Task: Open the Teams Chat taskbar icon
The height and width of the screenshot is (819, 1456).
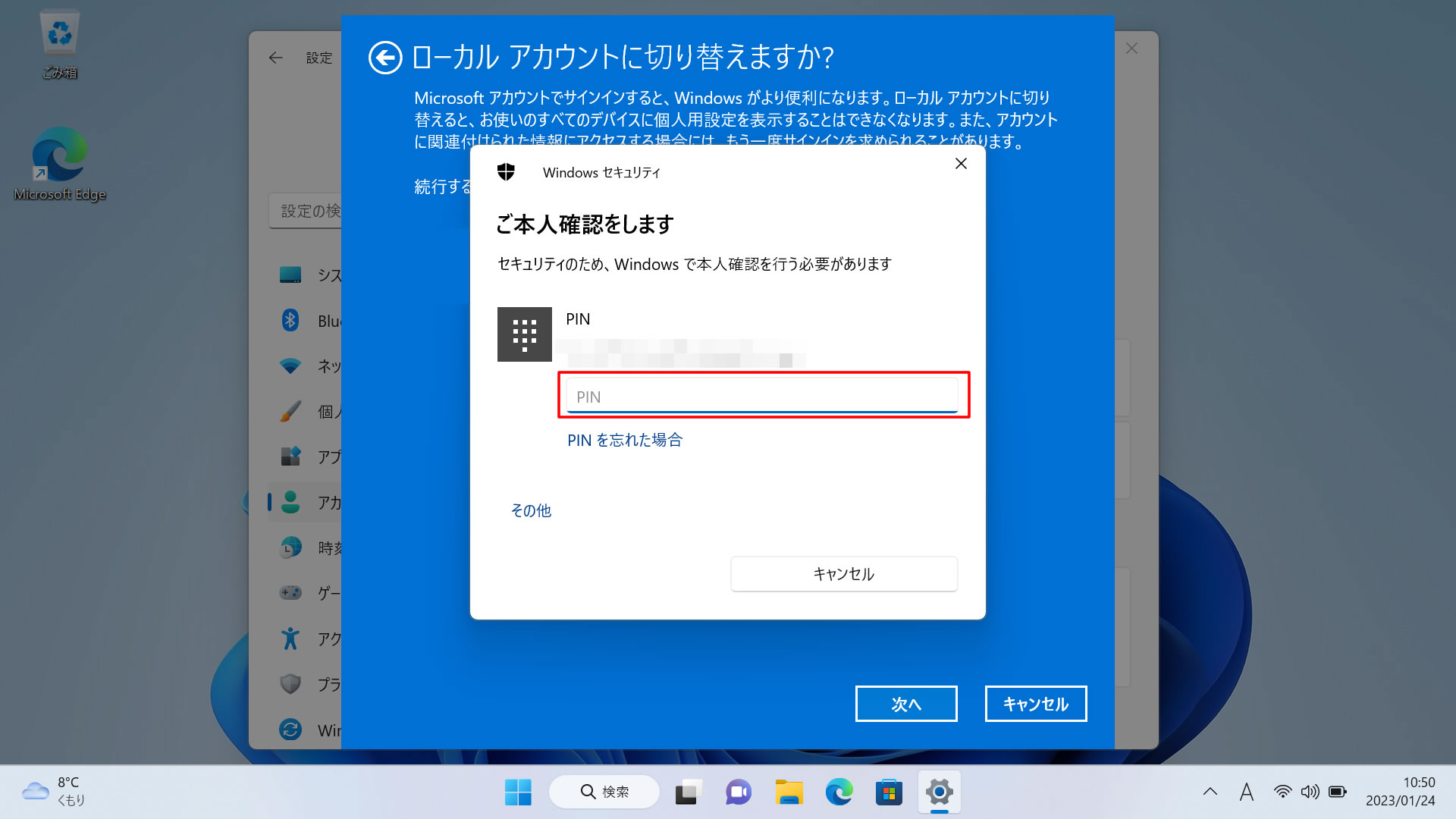Action: (x=739, y=792)
